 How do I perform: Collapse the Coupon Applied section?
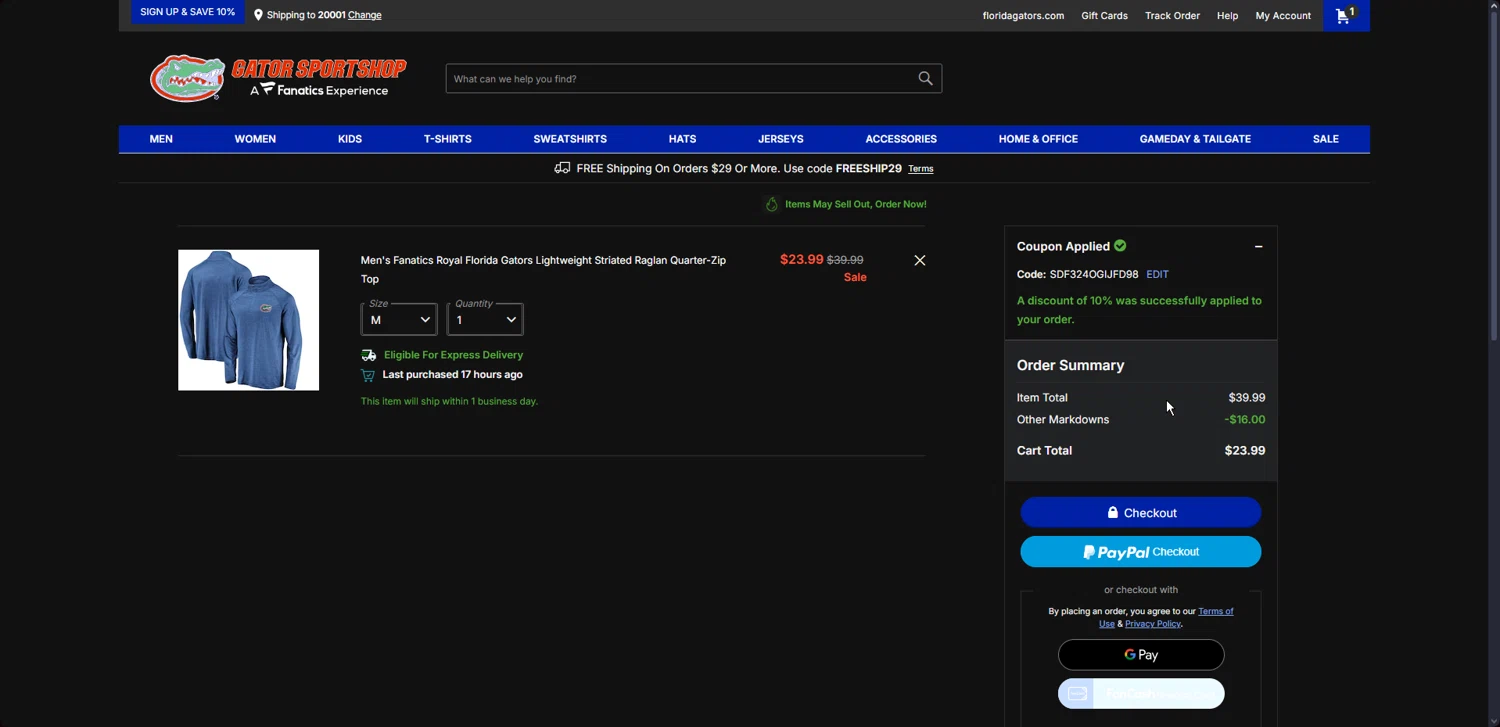point(1259,246)
